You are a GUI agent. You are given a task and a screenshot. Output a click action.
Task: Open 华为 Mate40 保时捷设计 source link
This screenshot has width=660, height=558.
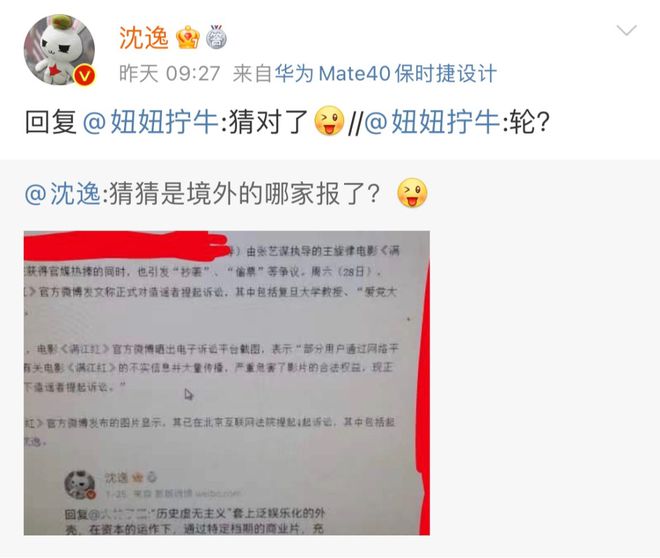tap(386, 74)
